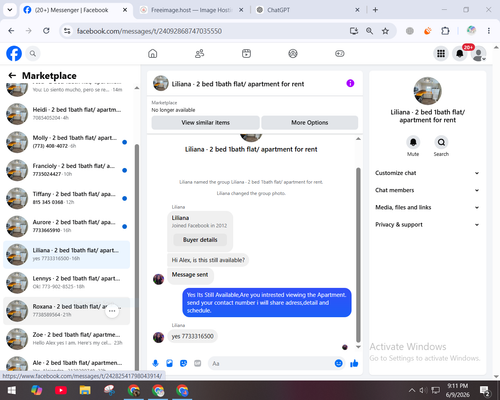Expand the Chat members section
500x400 pixels.
click(427, 190)
